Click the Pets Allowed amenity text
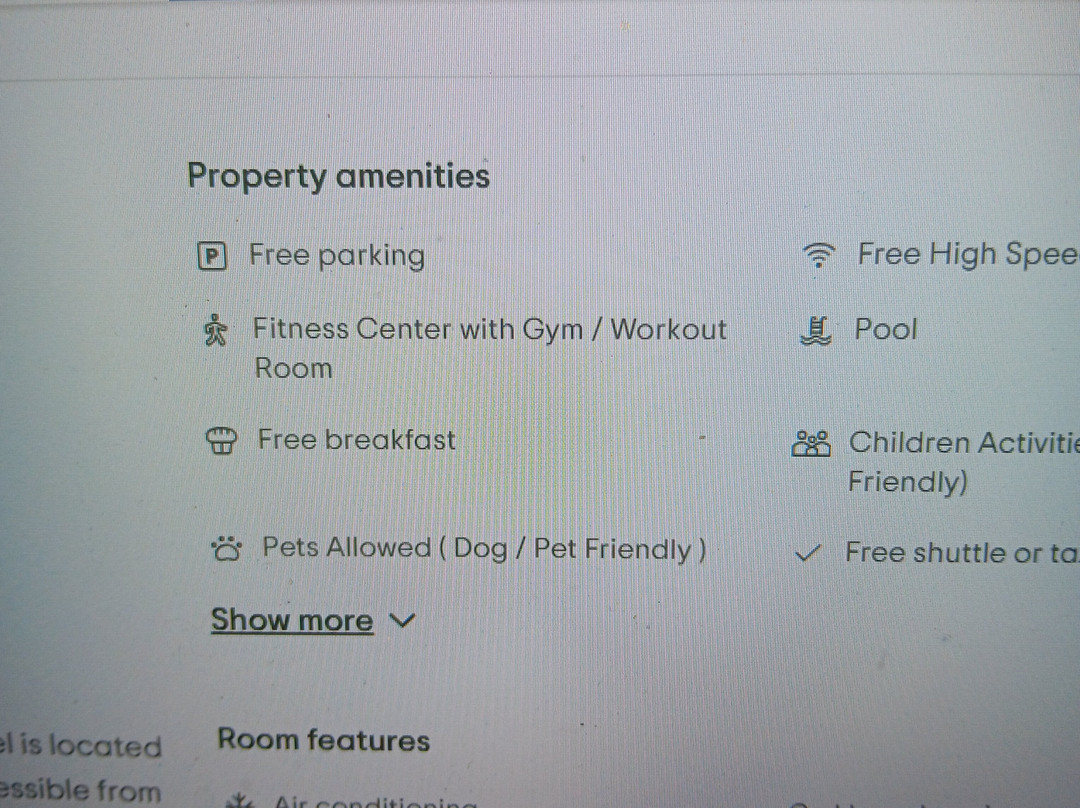This screenshot has width=1080, height=808. pyautogui.click(x=484, y=548)
